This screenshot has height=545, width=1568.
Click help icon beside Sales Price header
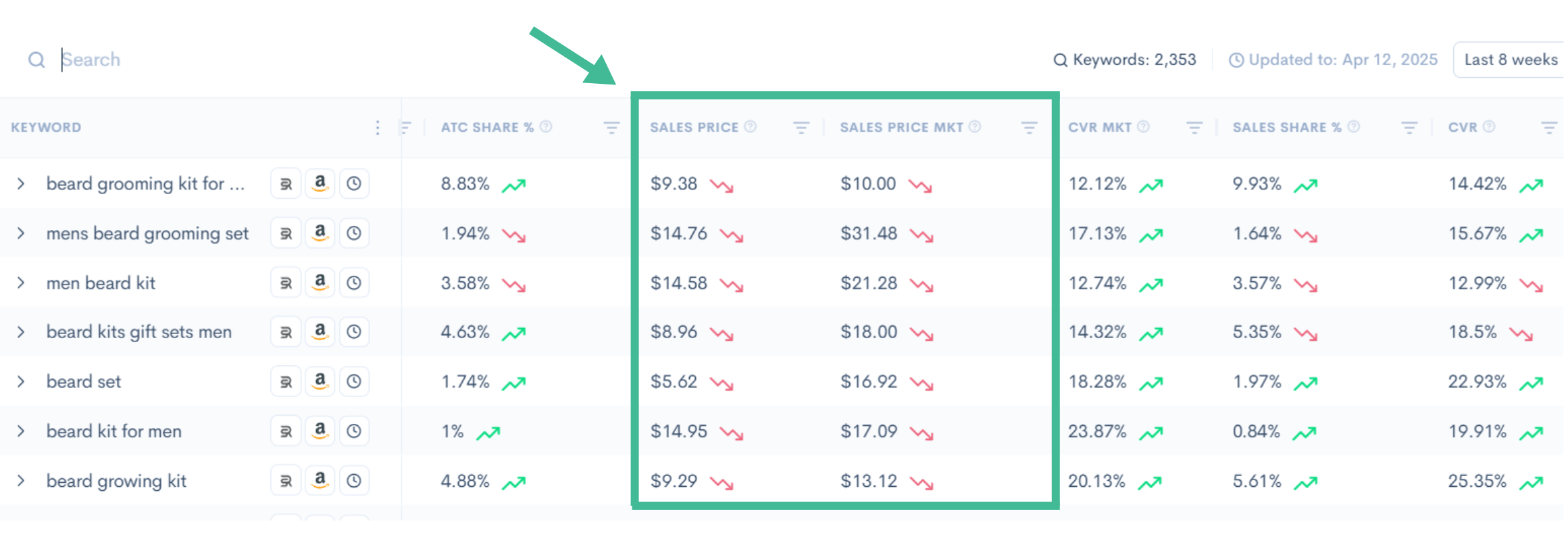[750, 126]
